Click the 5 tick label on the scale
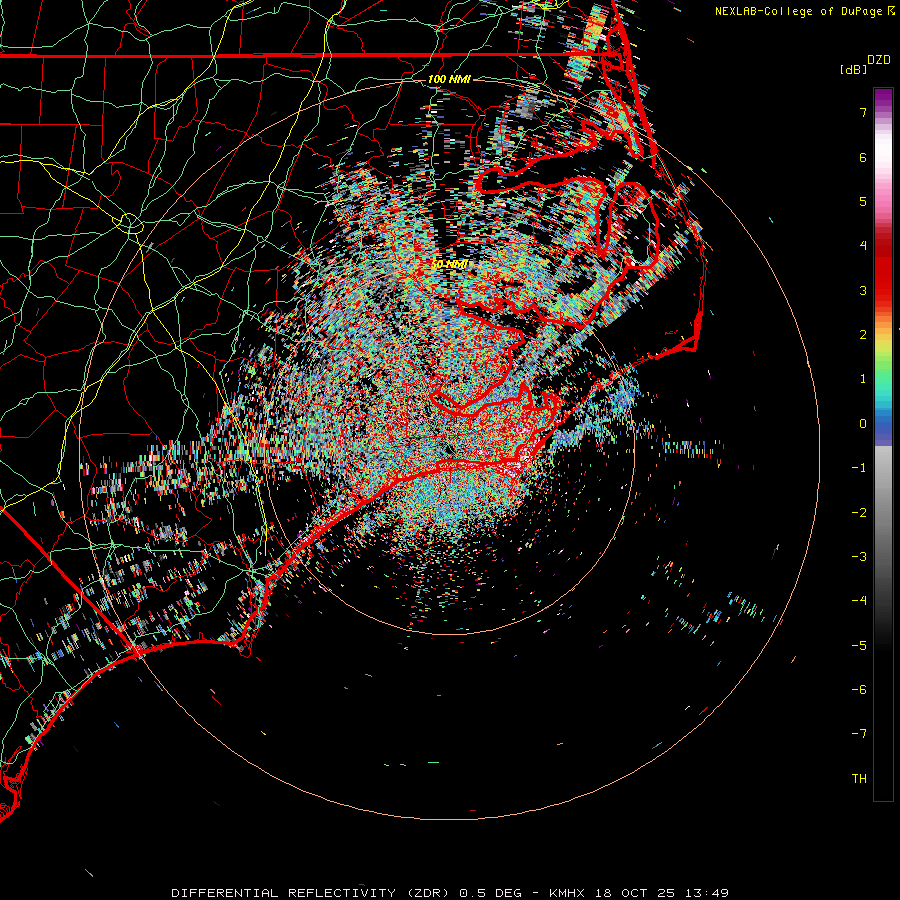 point(863,201)
